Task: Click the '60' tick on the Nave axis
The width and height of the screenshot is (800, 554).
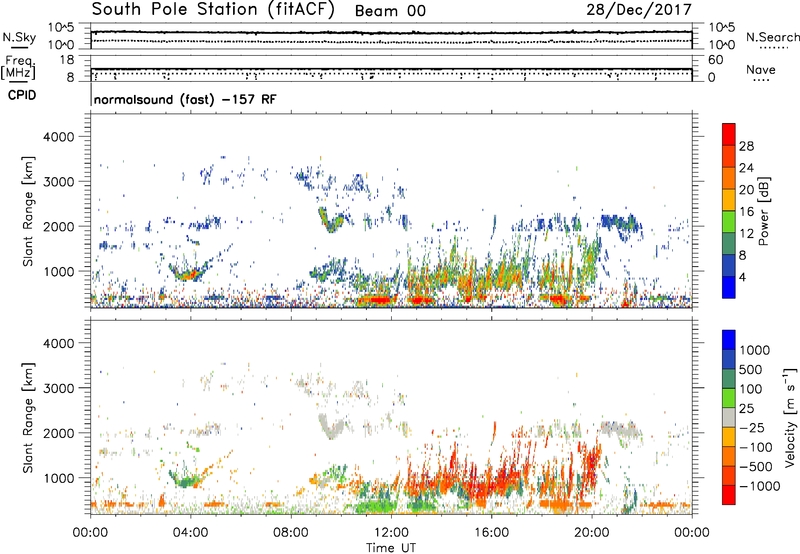Action: tap(715, 60)
